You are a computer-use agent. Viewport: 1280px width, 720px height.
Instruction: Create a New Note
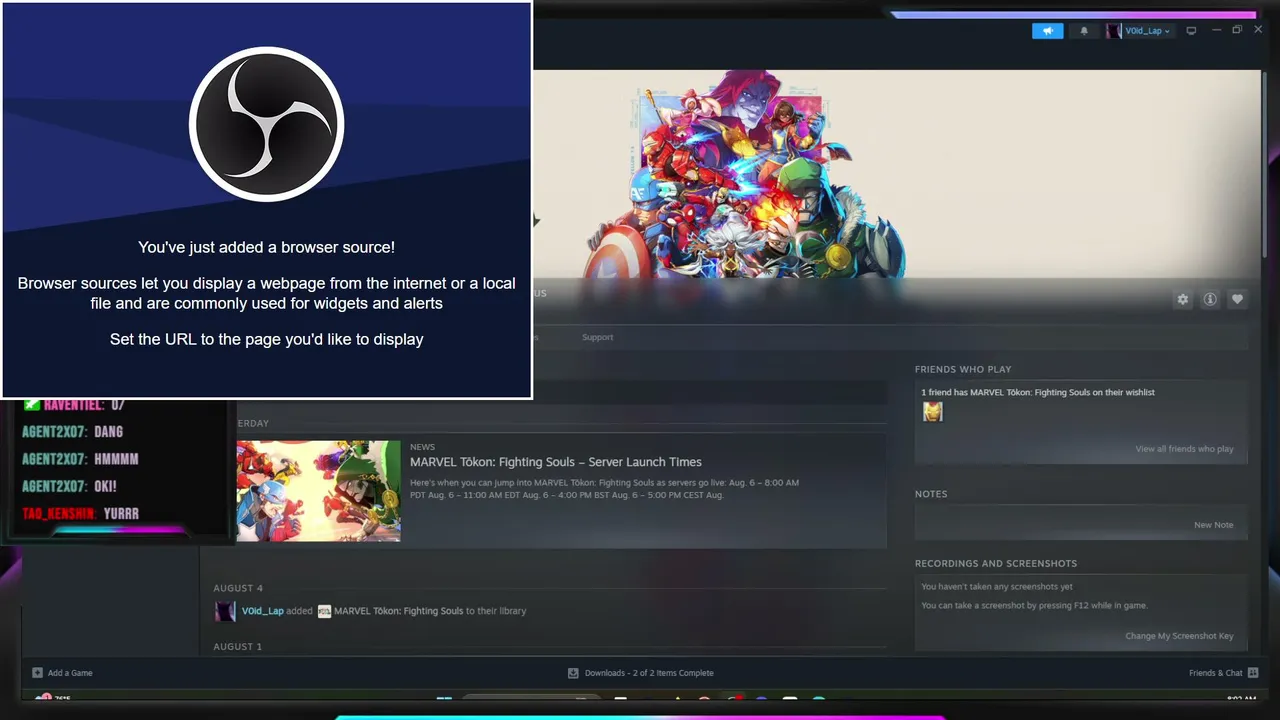pos(1213,525)
